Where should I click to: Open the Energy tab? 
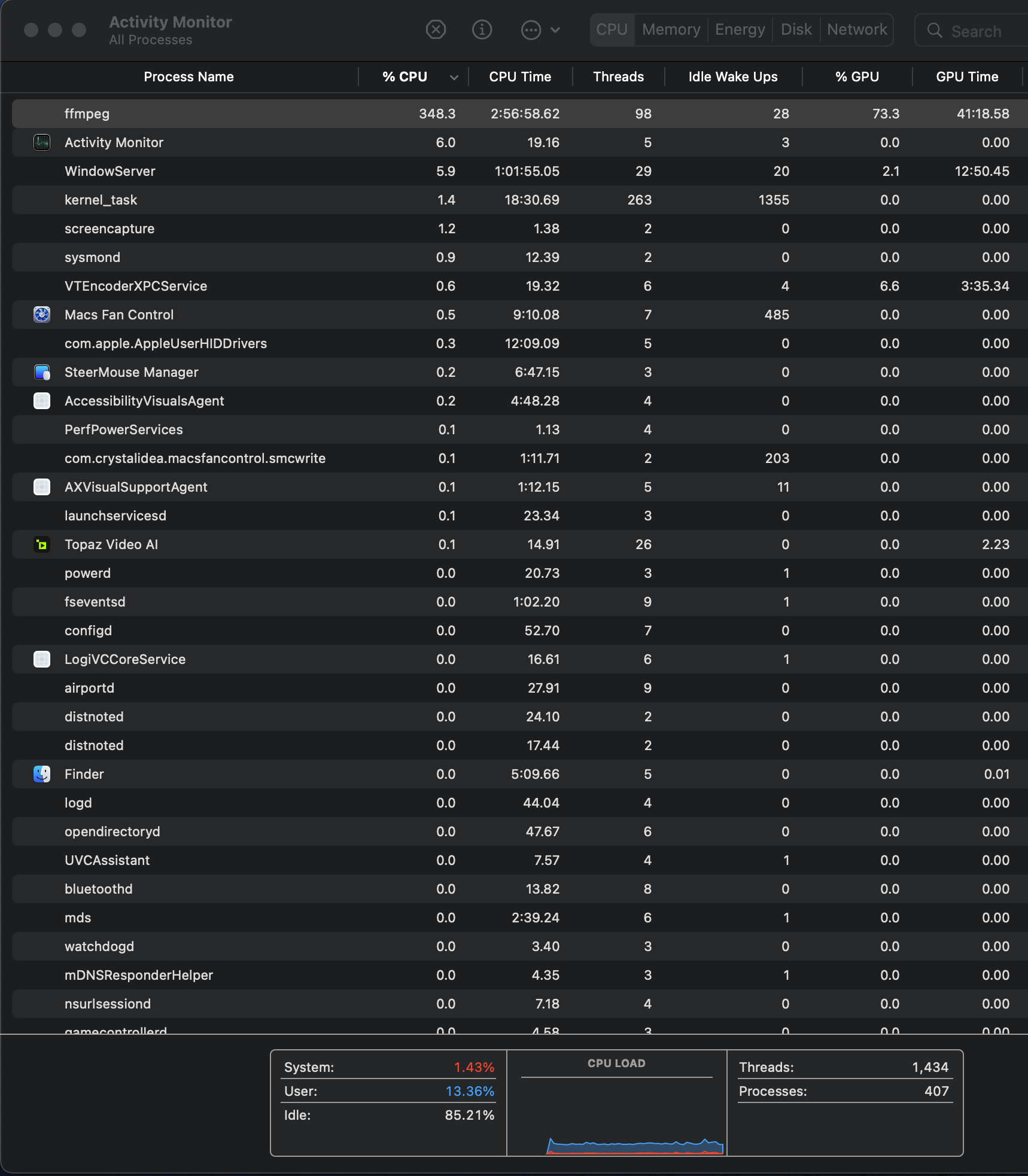740,29
